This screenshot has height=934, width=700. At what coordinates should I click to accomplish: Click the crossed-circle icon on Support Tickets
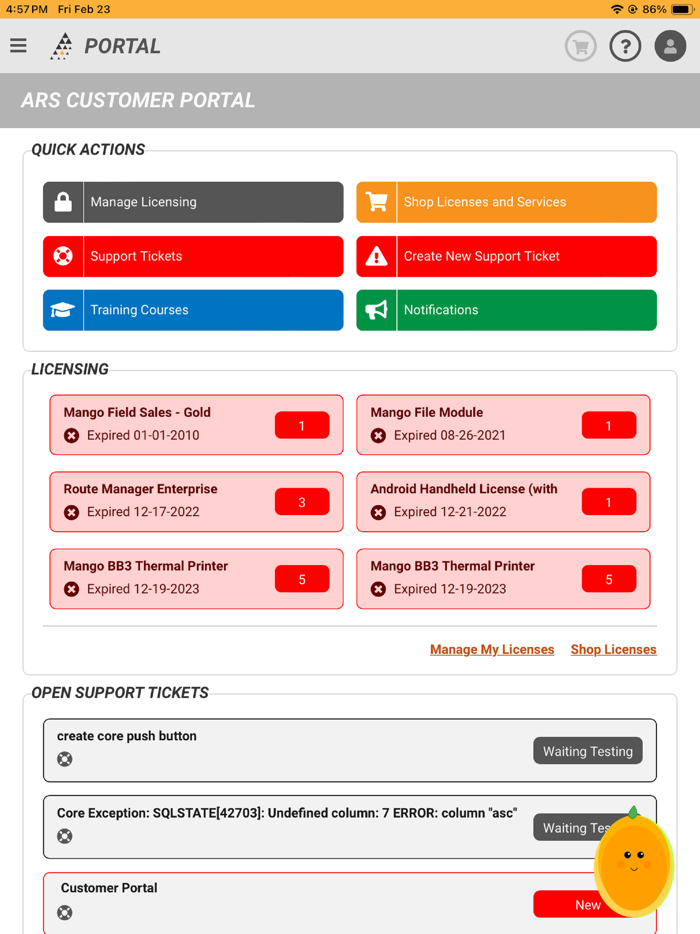(x=62, y=256)
